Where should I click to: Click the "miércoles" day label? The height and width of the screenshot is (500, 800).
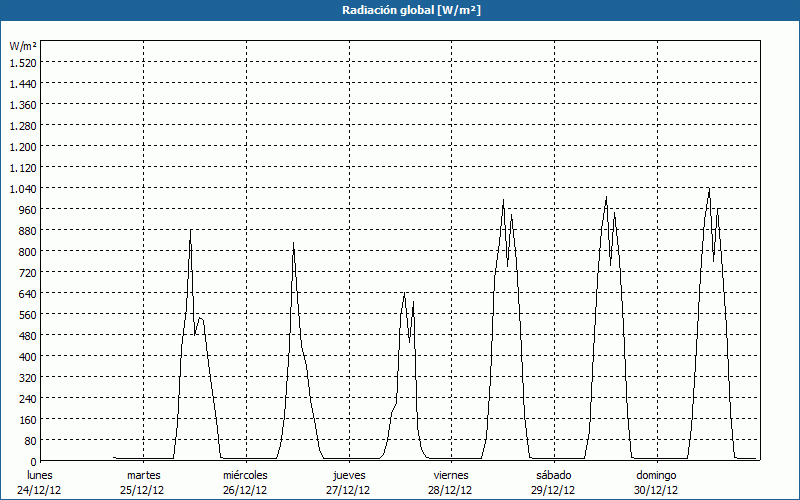tap(245, 475)
